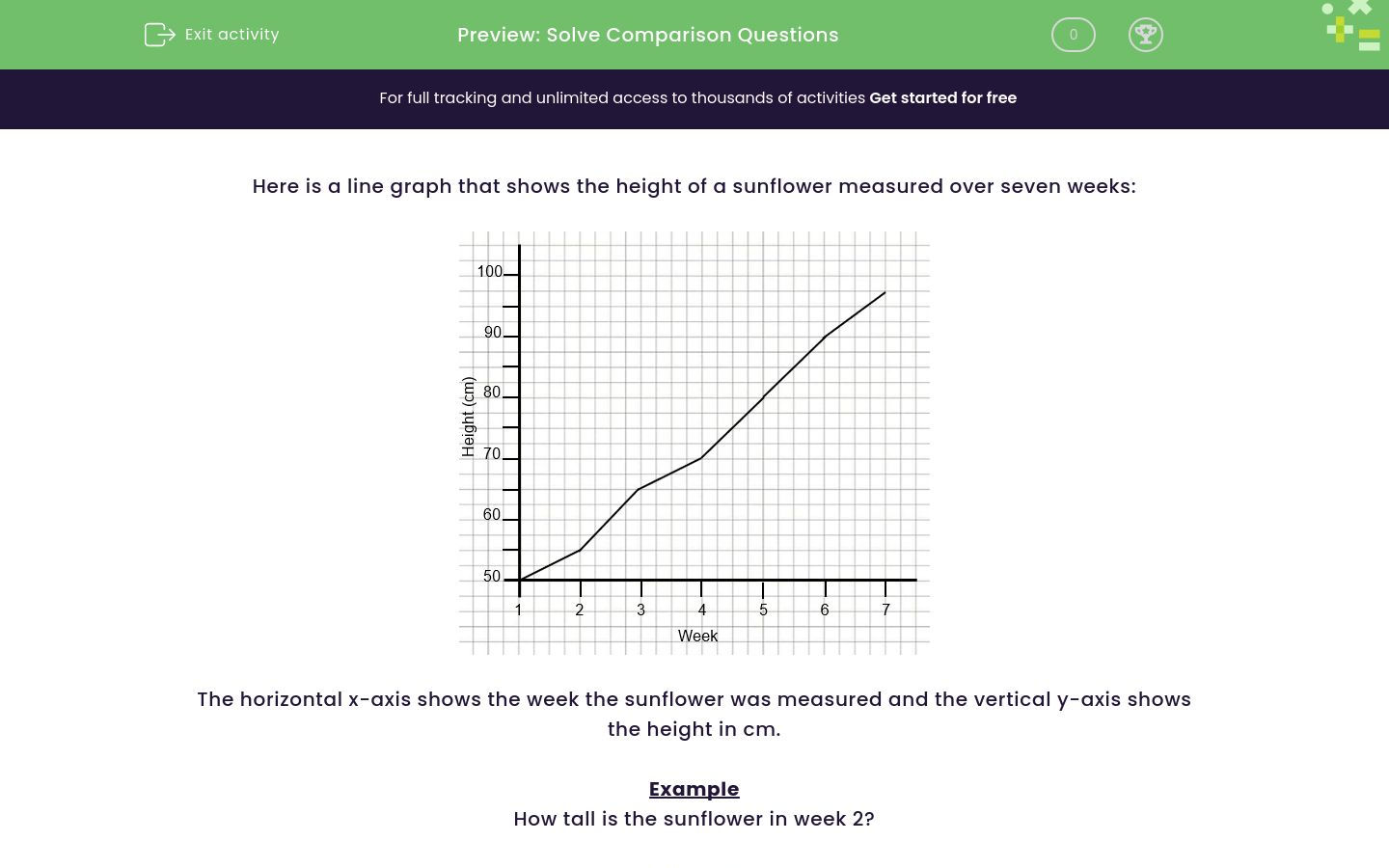Click the green cross in the Twinkl logo
This screenshot has width=1389, height=868.
[x=1360, y=7]
